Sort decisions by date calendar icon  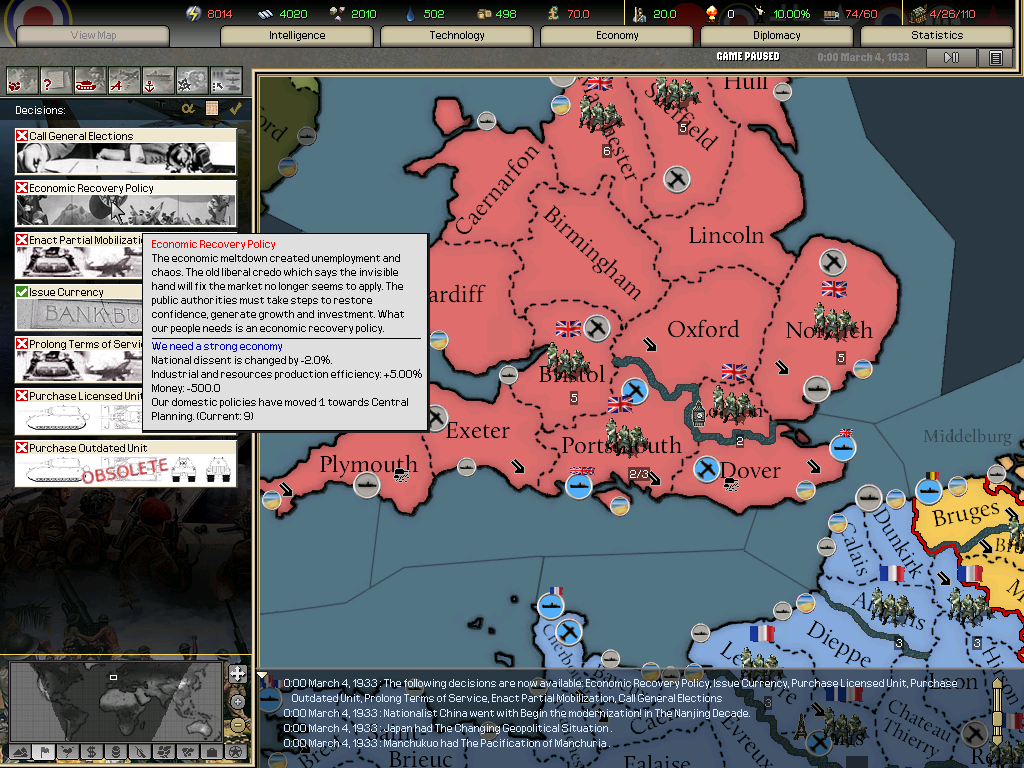point(212,108)
